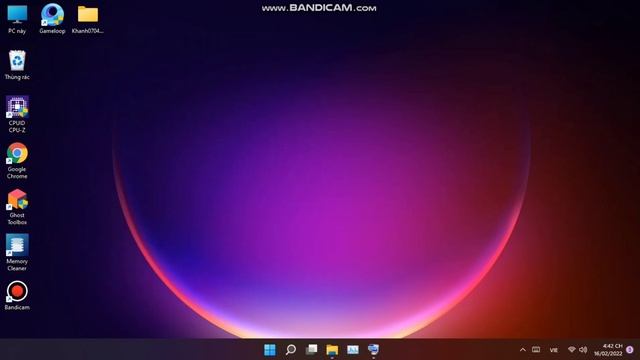Expand hidden system tray icons chevron
The height and width of the screenshot is (360, 640).
coord(522,350)
